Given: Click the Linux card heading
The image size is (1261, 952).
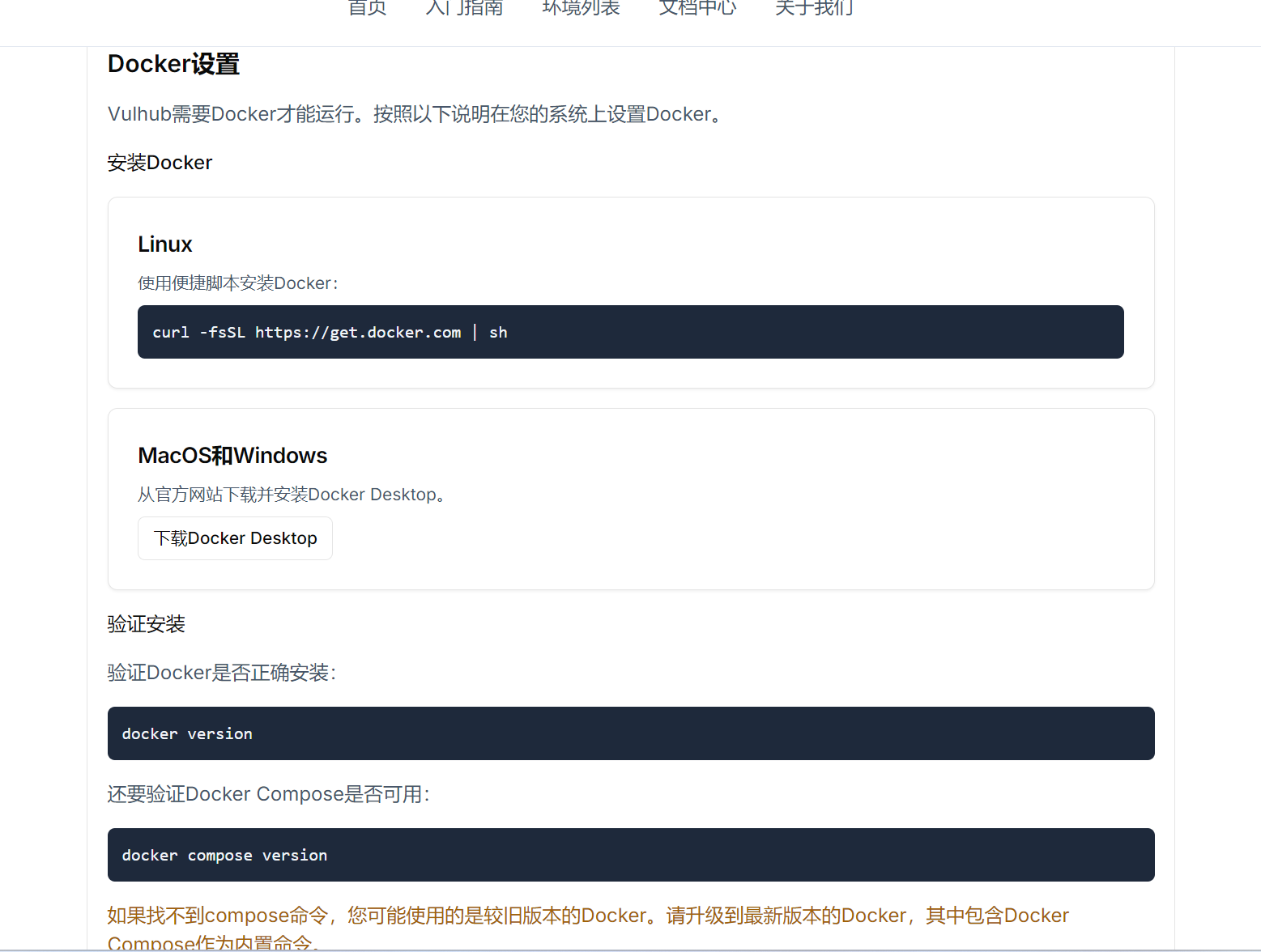Looking at the screenshot, I should coord(165,244).
